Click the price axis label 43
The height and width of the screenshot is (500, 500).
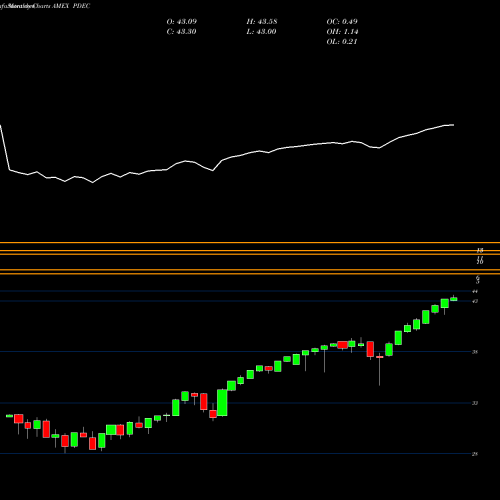(x=475, y=301)
